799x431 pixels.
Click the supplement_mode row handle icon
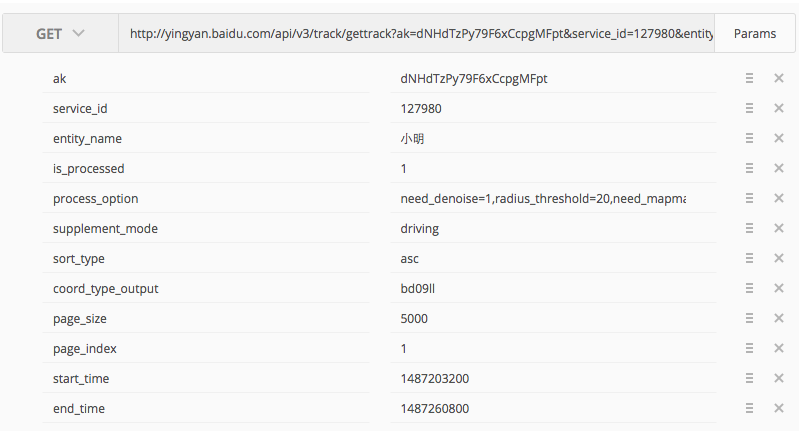point(749,229)
